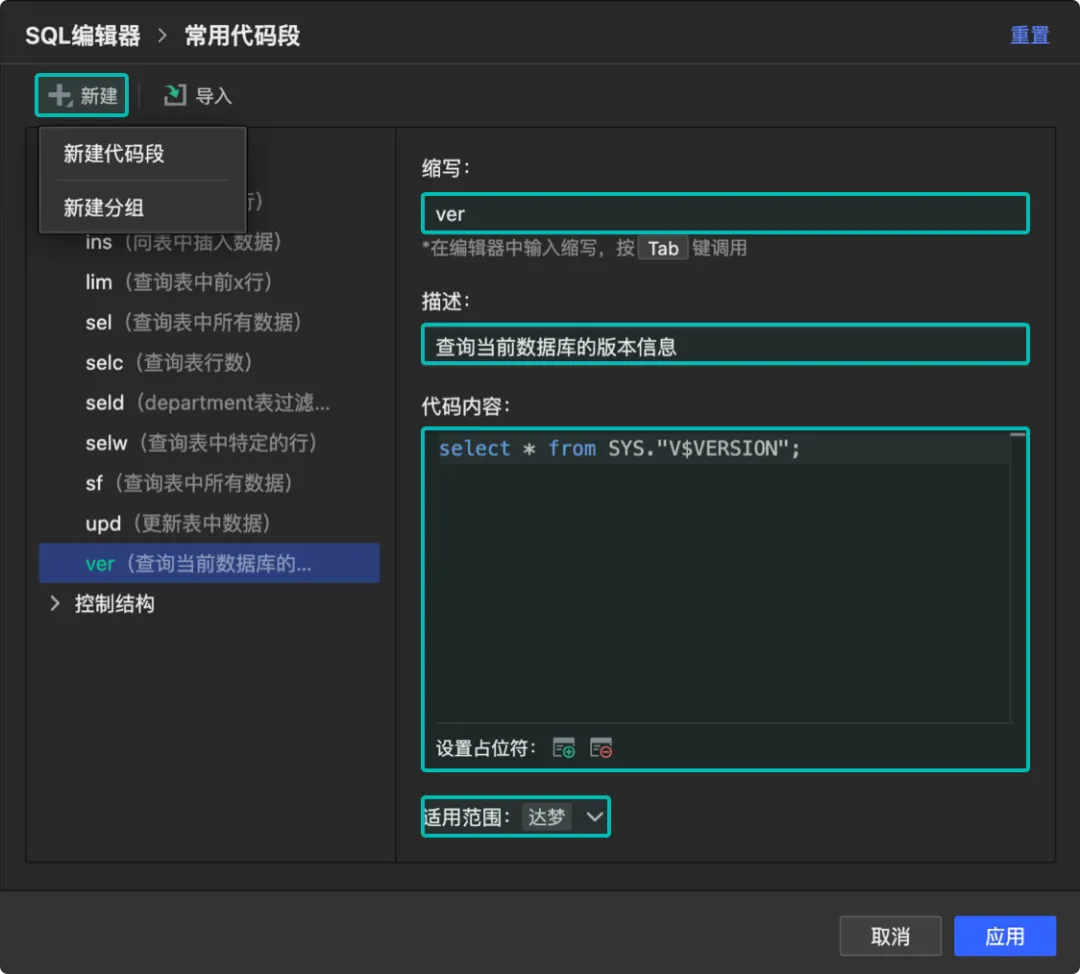1080x974 pixels.
Task: Click the 达梦 scope tag
Action: tap(547, 818)
